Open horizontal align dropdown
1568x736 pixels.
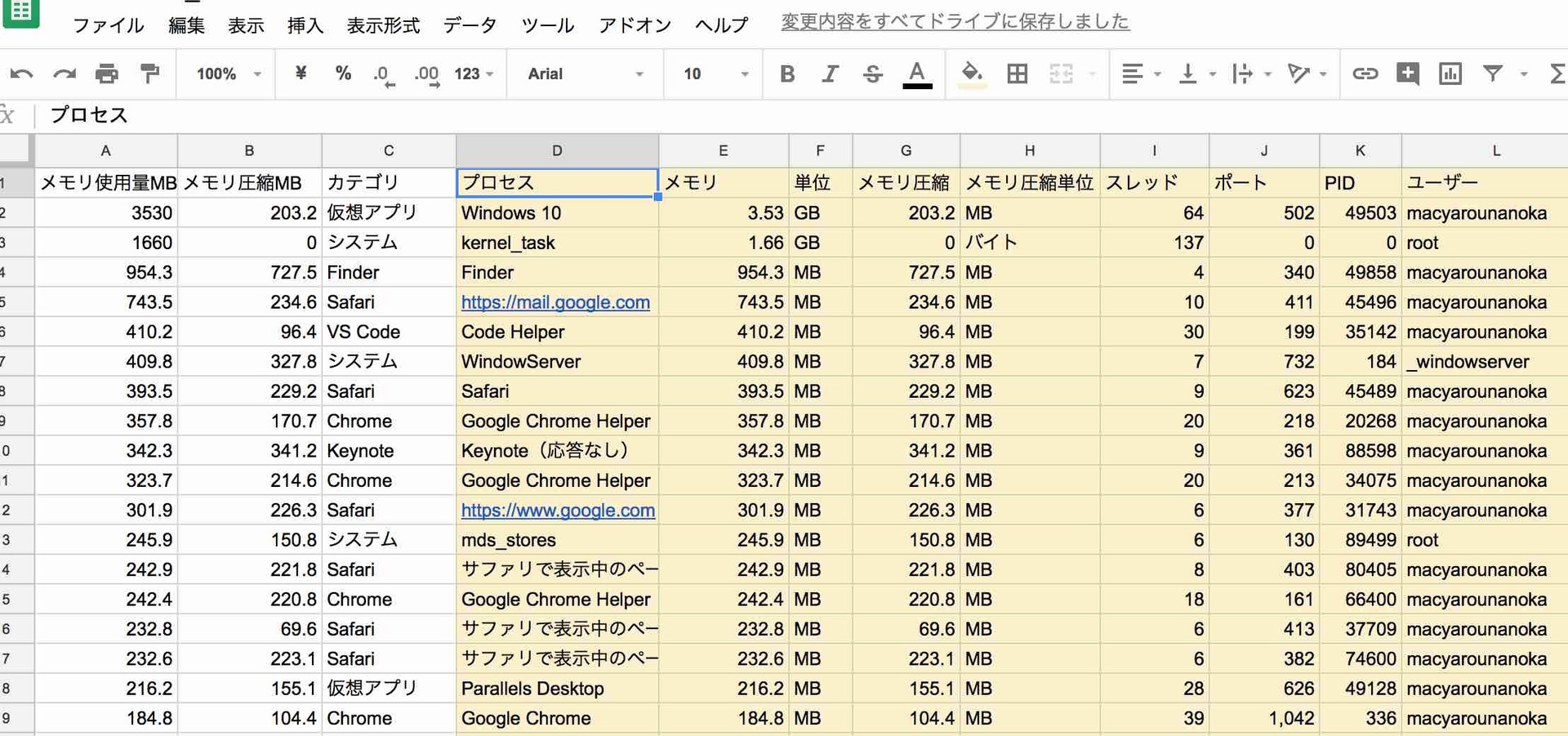(1141, 74)
